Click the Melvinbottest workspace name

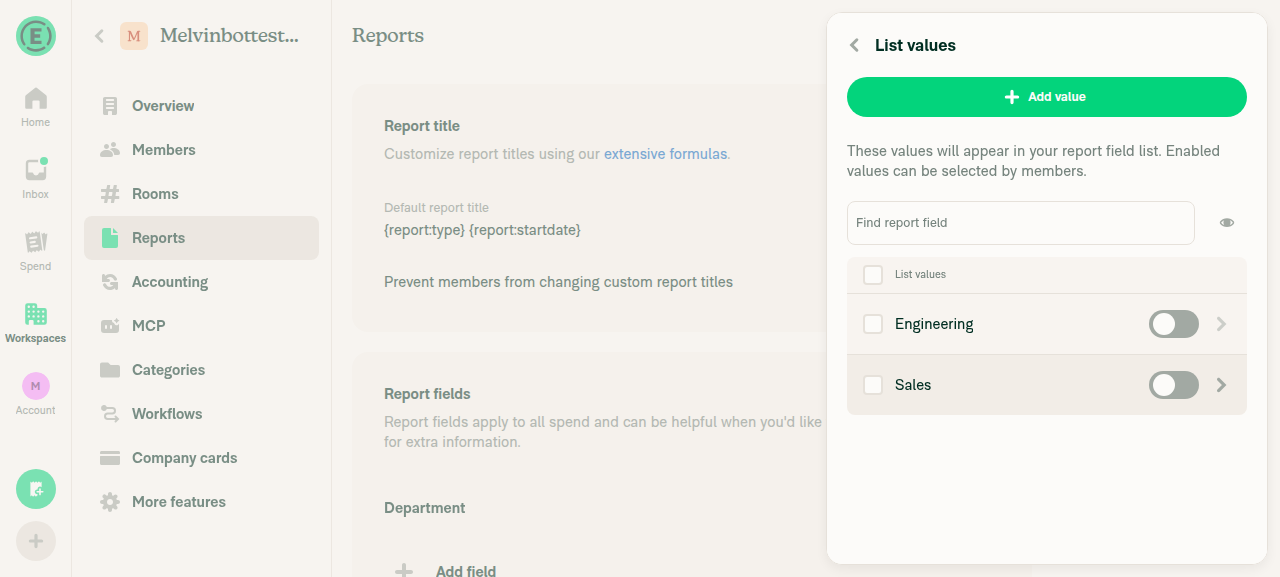tap(229, 36)
